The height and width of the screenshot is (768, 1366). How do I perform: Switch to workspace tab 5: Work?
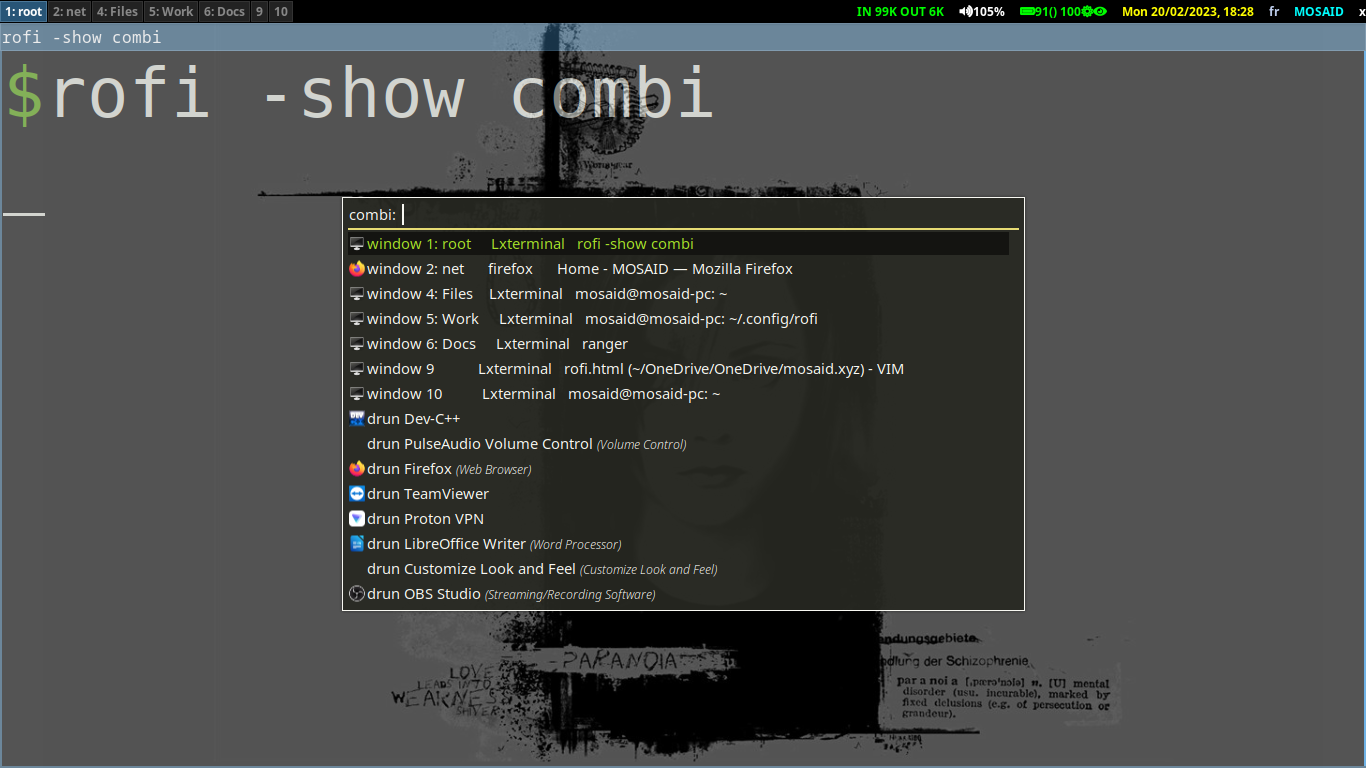click(171, 12)
